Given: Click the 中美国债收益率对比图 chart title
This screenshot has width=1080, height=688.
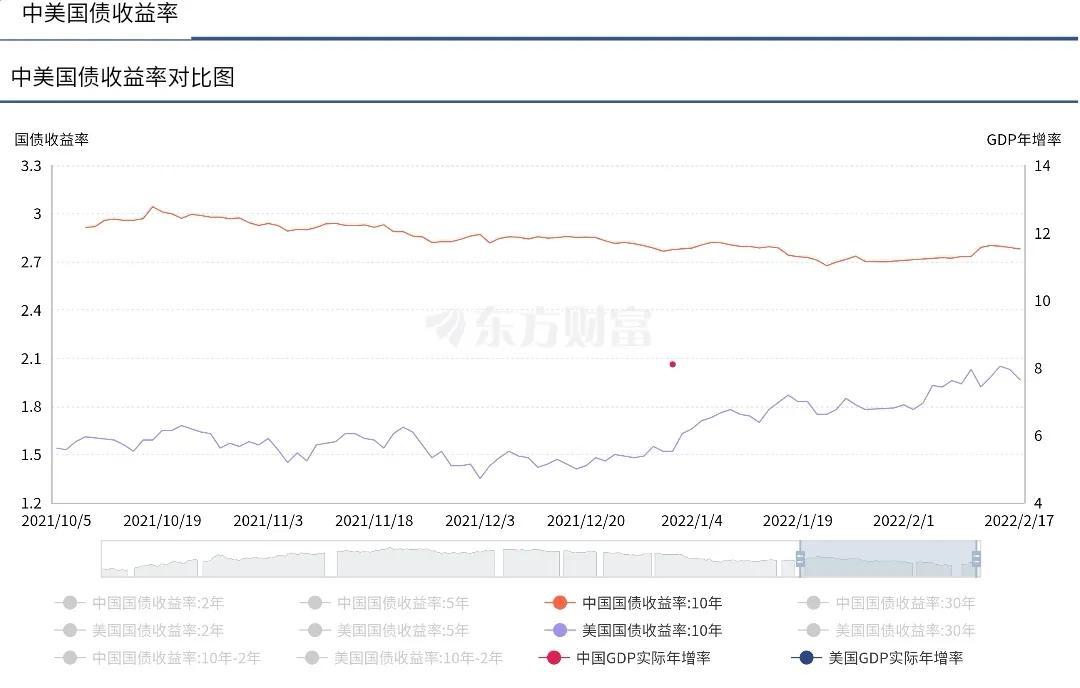Looking at the screenshot, I should [x=122, y=77].
